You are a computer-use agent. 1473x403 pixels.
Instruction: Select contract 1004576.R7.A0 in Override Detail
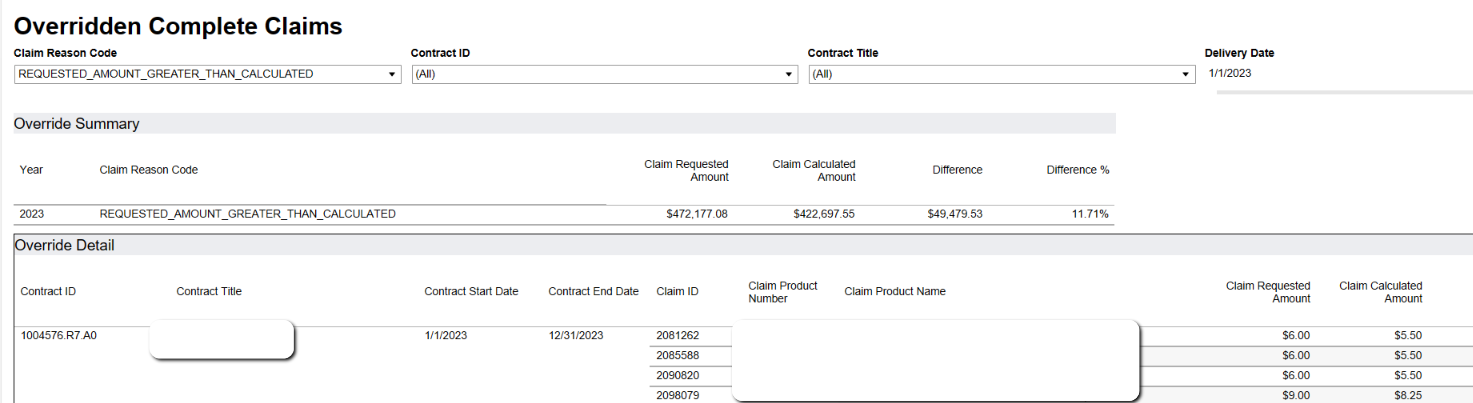[x=59, y=336]
